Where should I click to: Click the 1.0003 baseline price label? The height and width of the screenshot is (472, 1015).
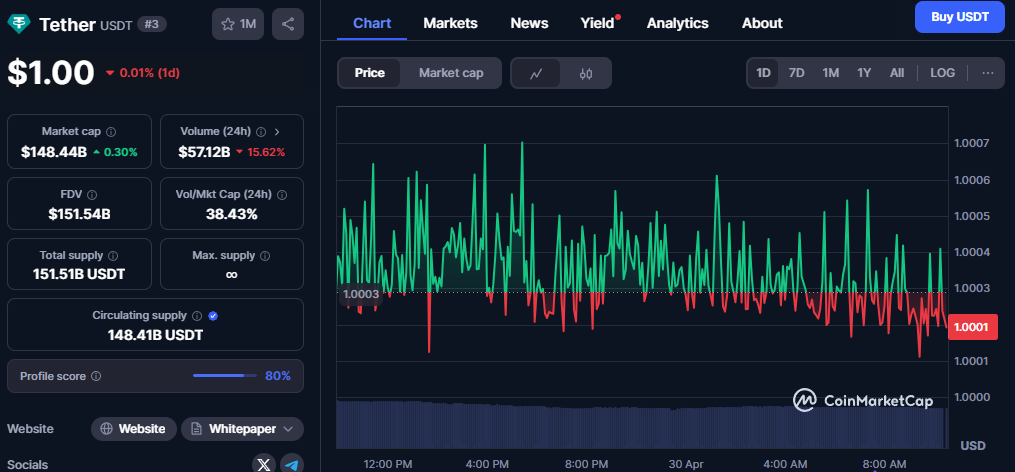click(361, 295)
